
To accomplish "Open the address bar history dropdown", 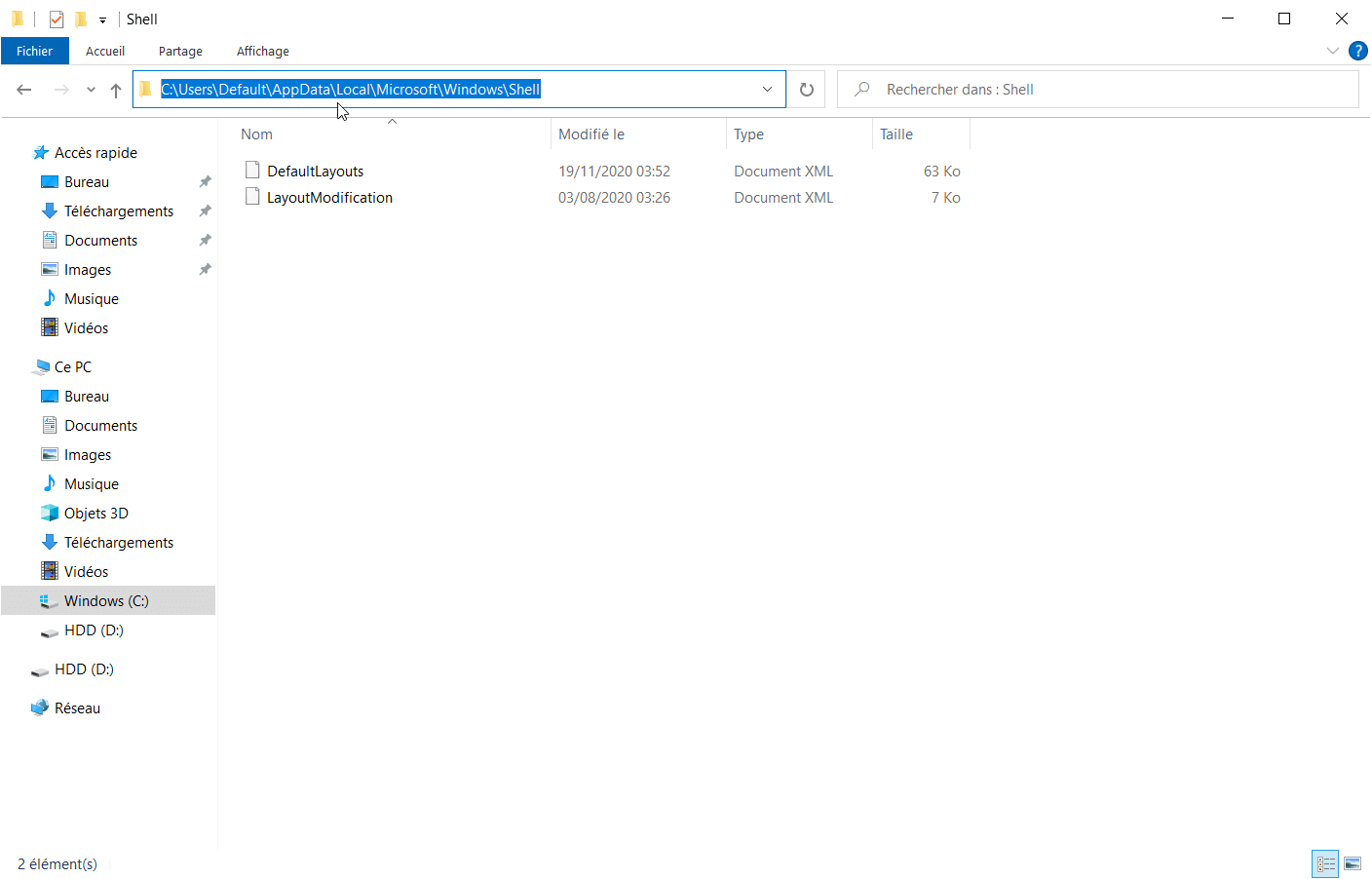I will click(x=767, y=90).
